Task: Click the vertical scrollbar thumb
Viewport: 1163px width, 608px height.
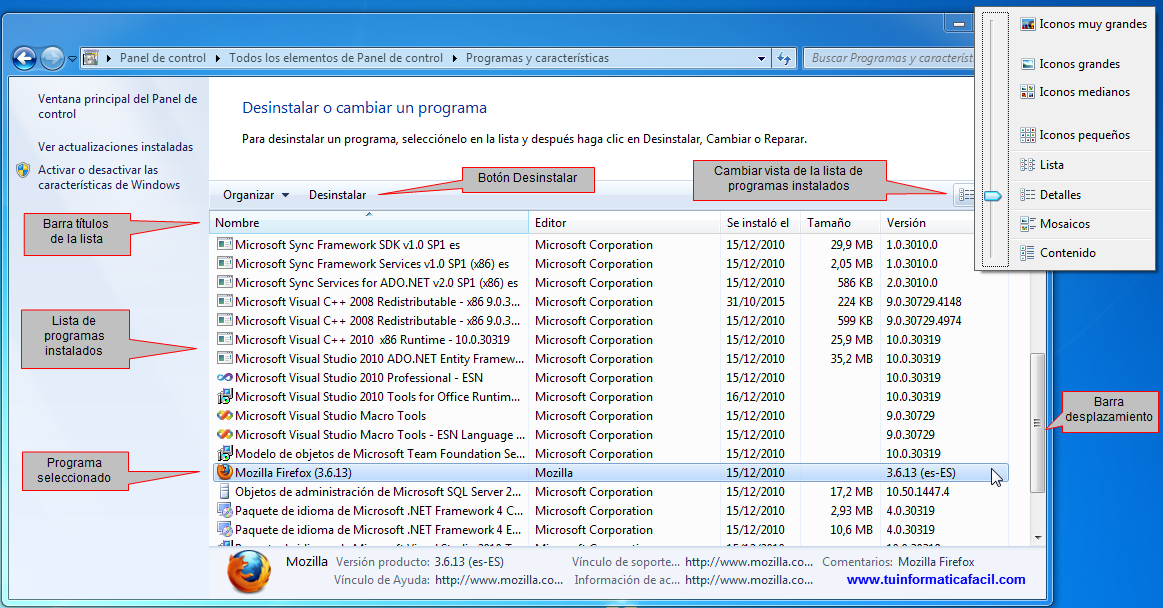Action: 1037,423
